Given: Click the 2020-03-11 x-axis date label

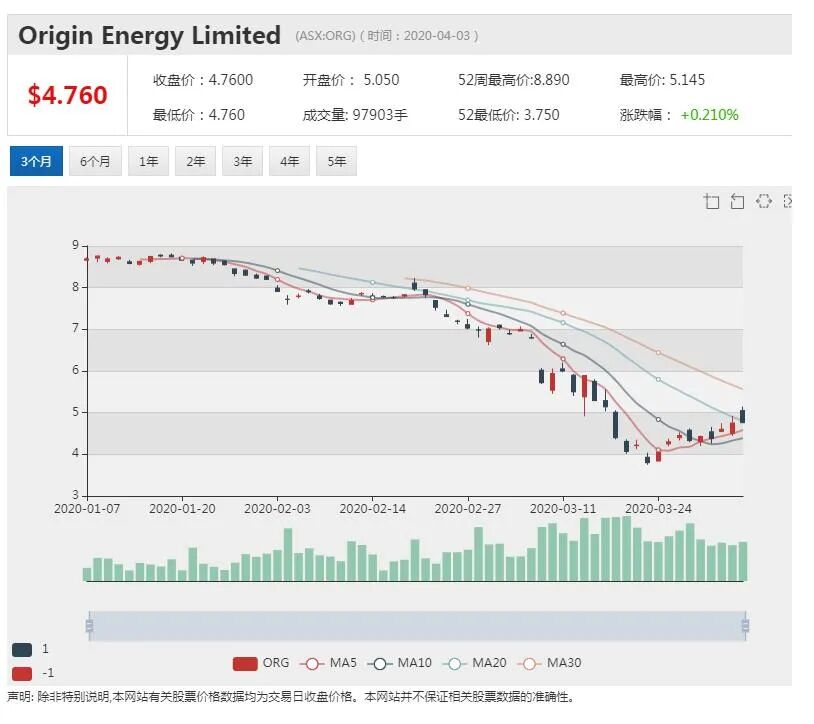Looking at the screenshot, I should (x=563, y=509).
